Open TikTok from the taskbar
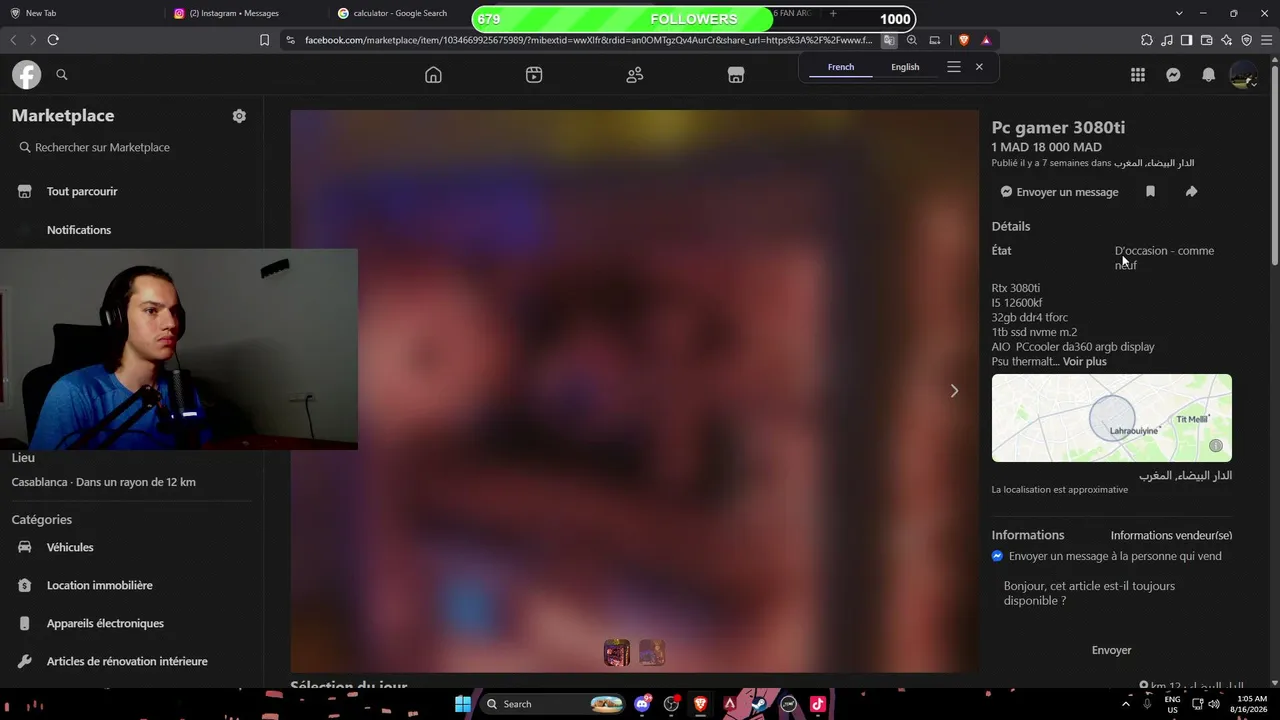Image resolution: width=1280 pixels, height=720 pixels. (817, 704)
